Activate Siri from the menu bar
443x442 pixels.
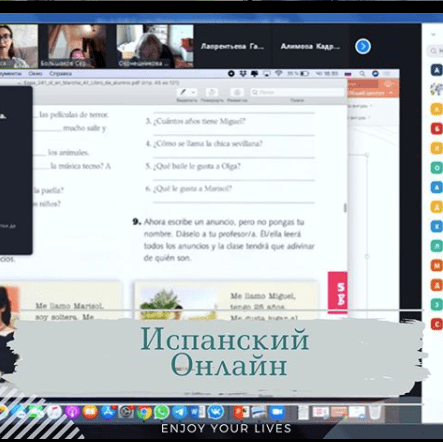click(375, 73)
